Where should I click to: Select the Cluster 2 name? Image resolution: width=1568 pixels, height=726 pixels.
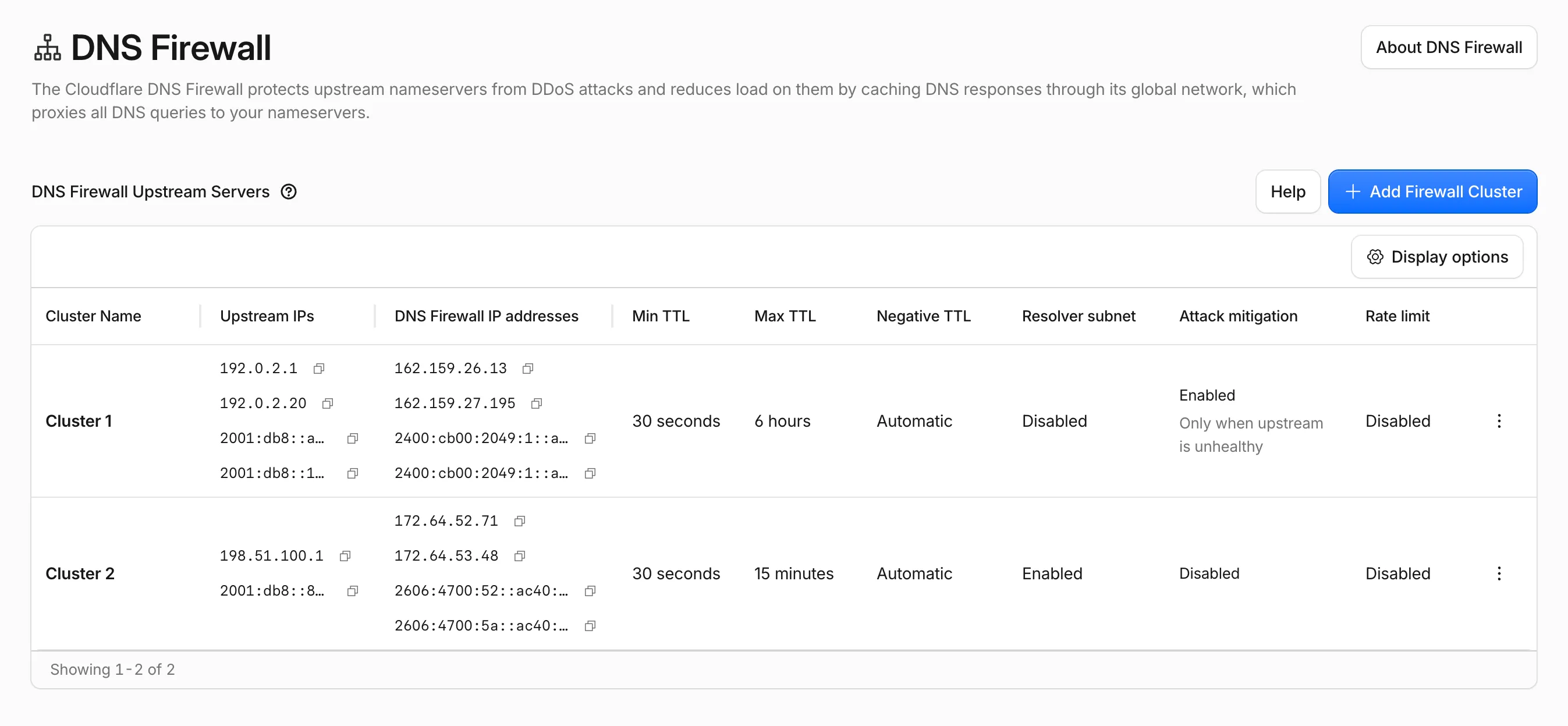(x=80, y=573)
